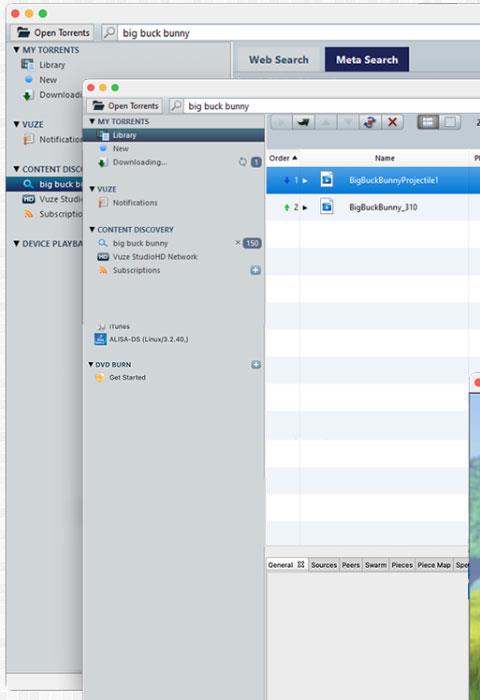Image resolution: width=480 pixels, height=700 pixels.
Task: Click the red X remove toolbar icon
Action: coord(392,122)
